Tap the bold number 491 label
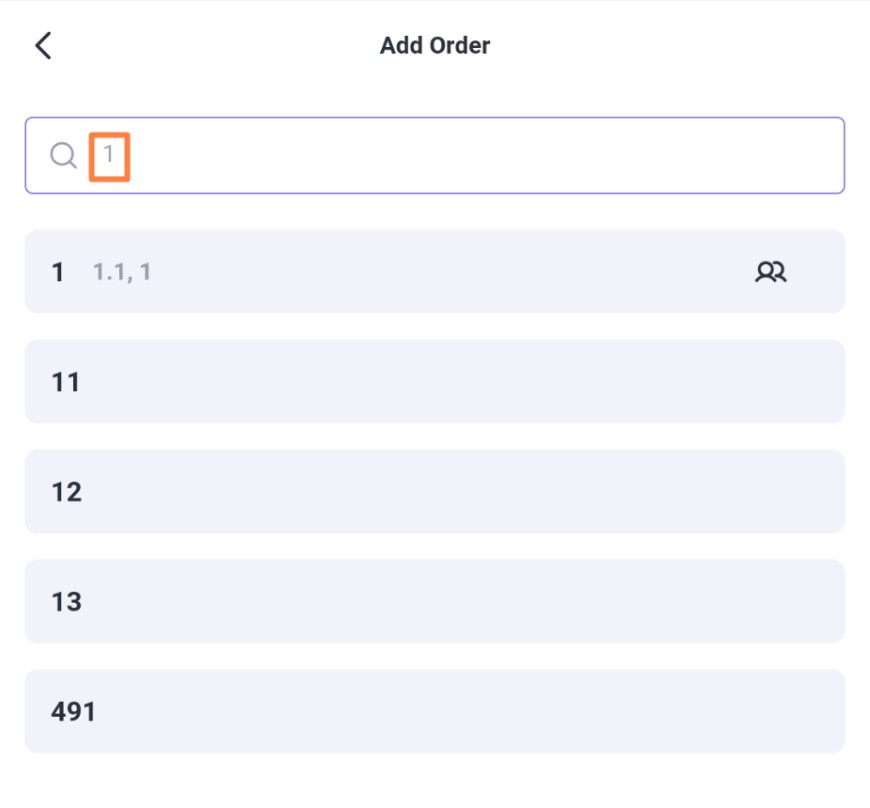The height and width of the screenshot is (808, 870). click(x=73, y=711)
